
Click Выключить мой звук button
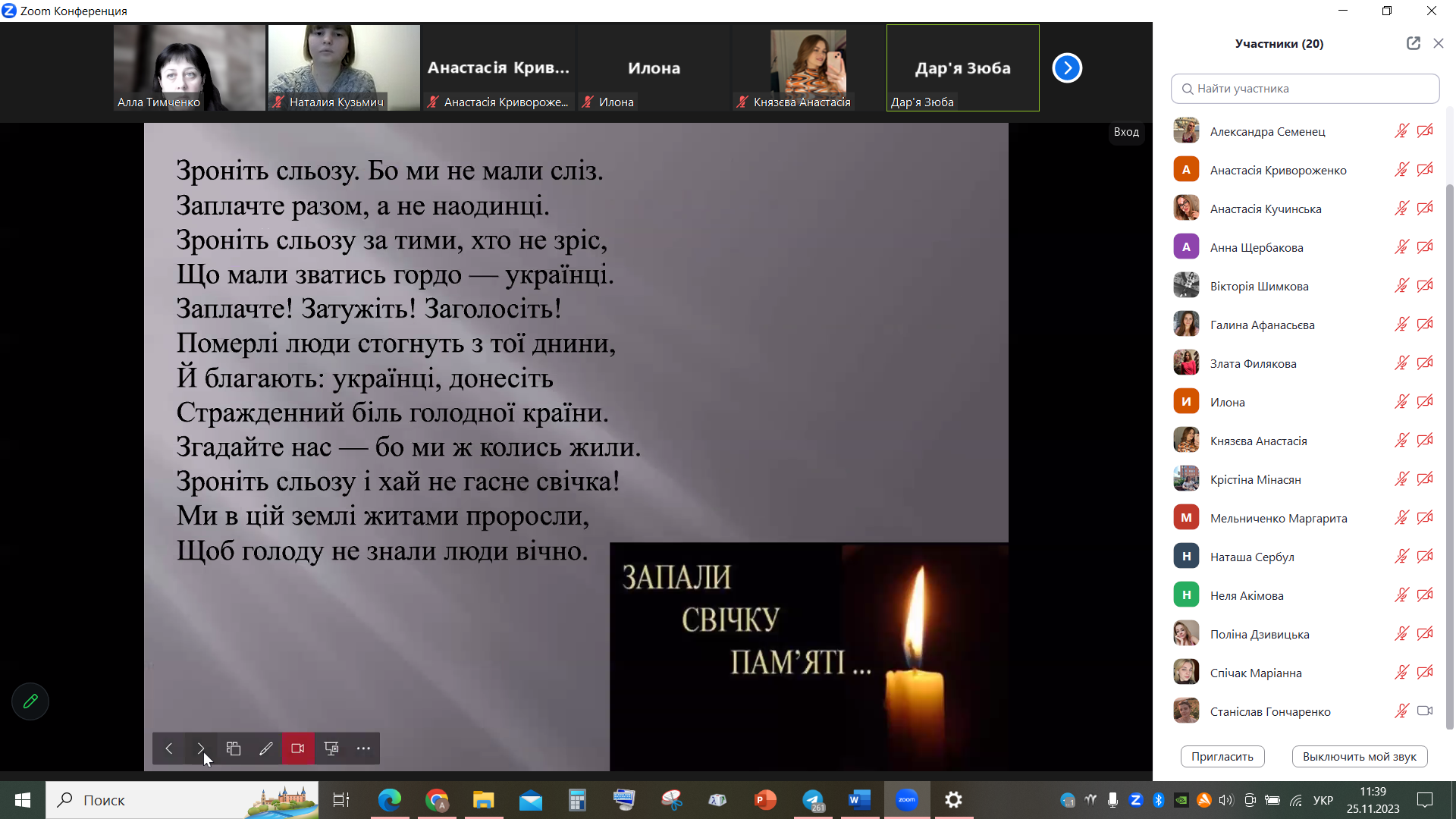point(1359,756)
